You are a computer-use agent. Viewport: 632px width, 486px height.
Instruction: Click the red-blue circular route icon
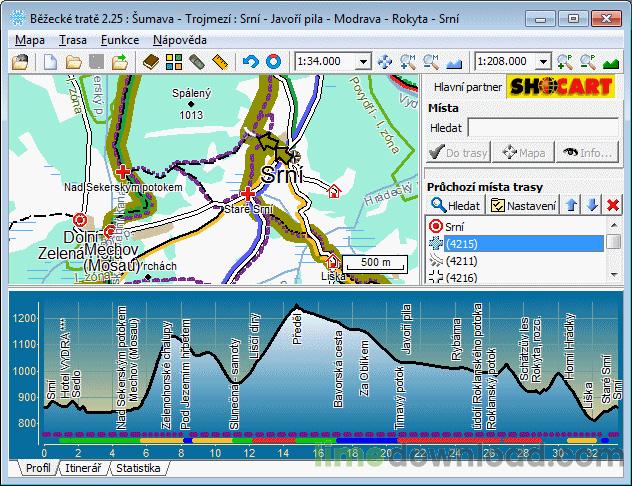pos(273,62)
